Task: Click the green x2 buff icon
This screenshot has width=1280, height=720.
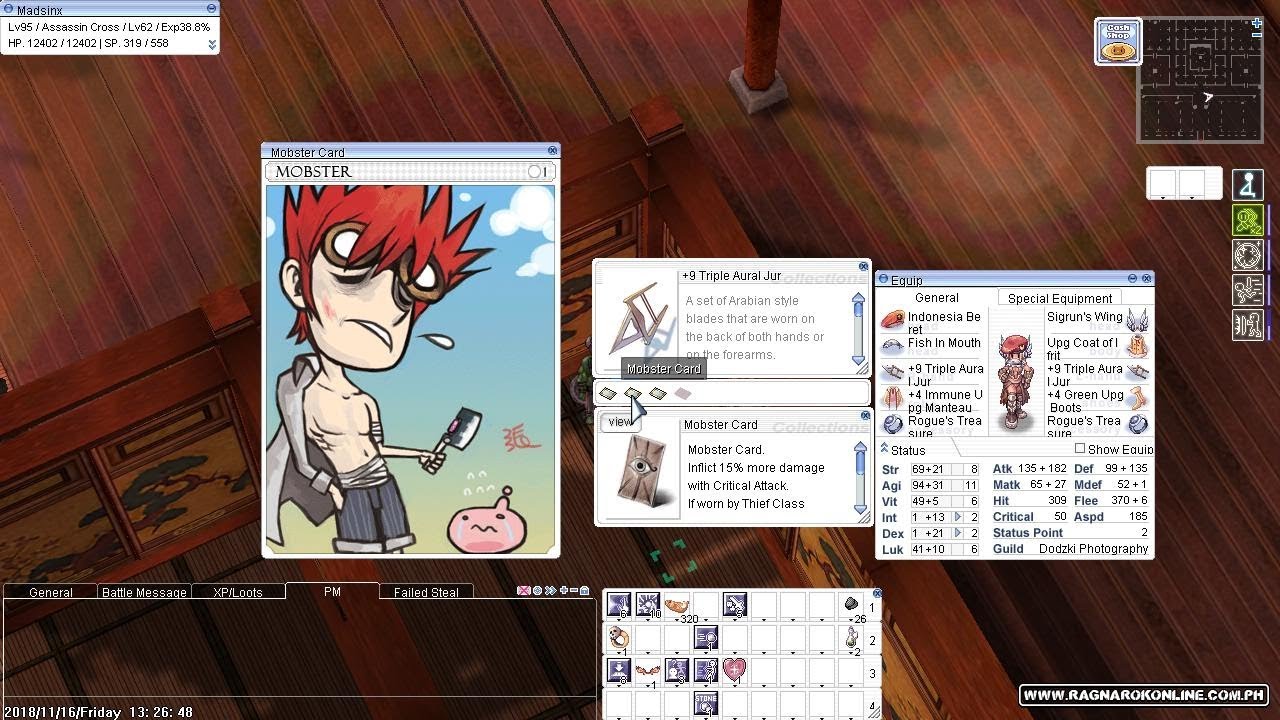Action: point(1248,220)
